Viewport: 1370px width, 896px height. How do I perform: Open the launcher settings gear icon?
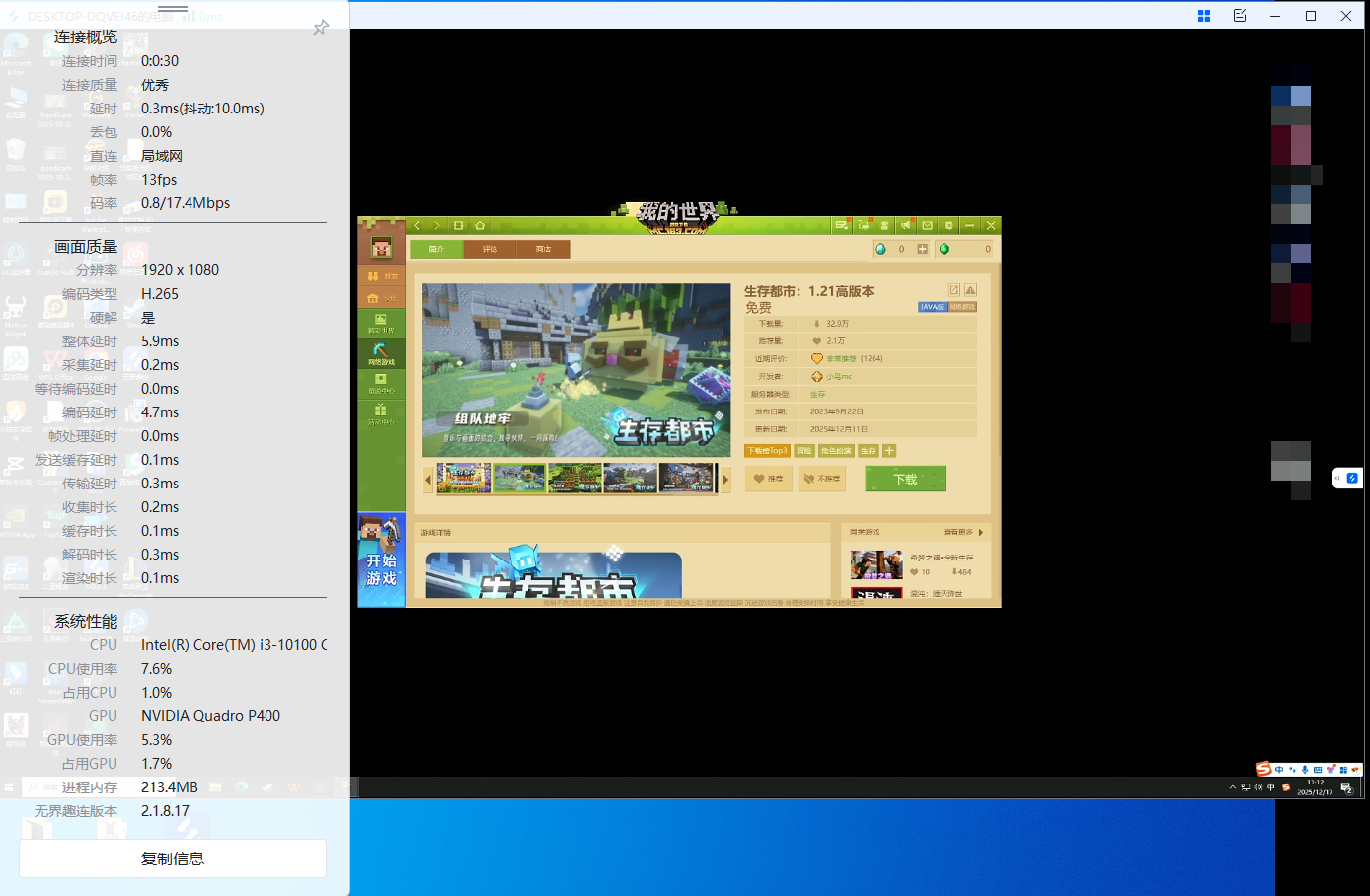click(949, 226)
